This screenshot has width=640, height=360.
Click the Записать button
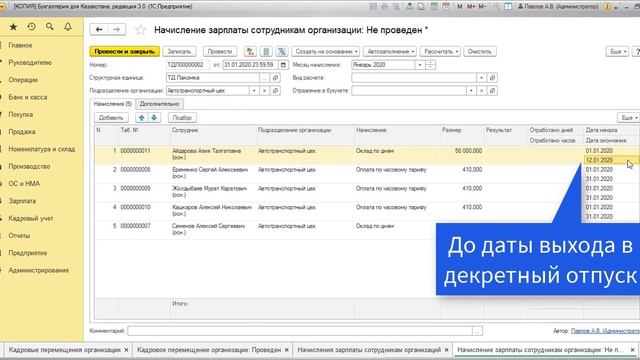click(179, 51)
